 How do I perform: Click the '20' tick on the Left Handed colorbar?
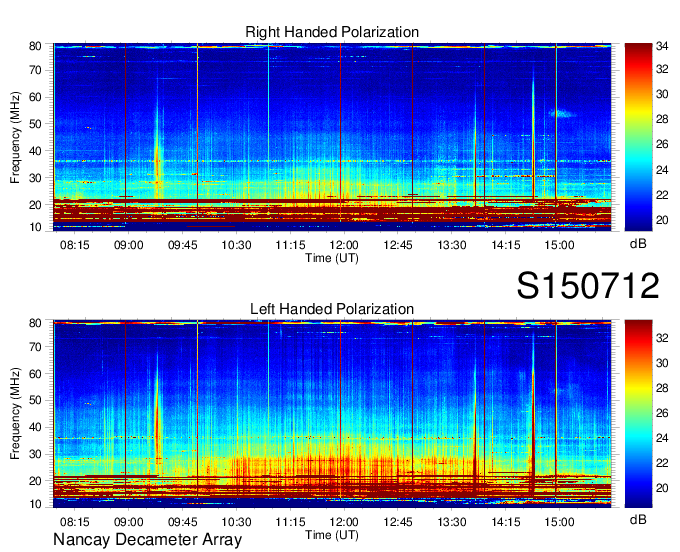662,488
